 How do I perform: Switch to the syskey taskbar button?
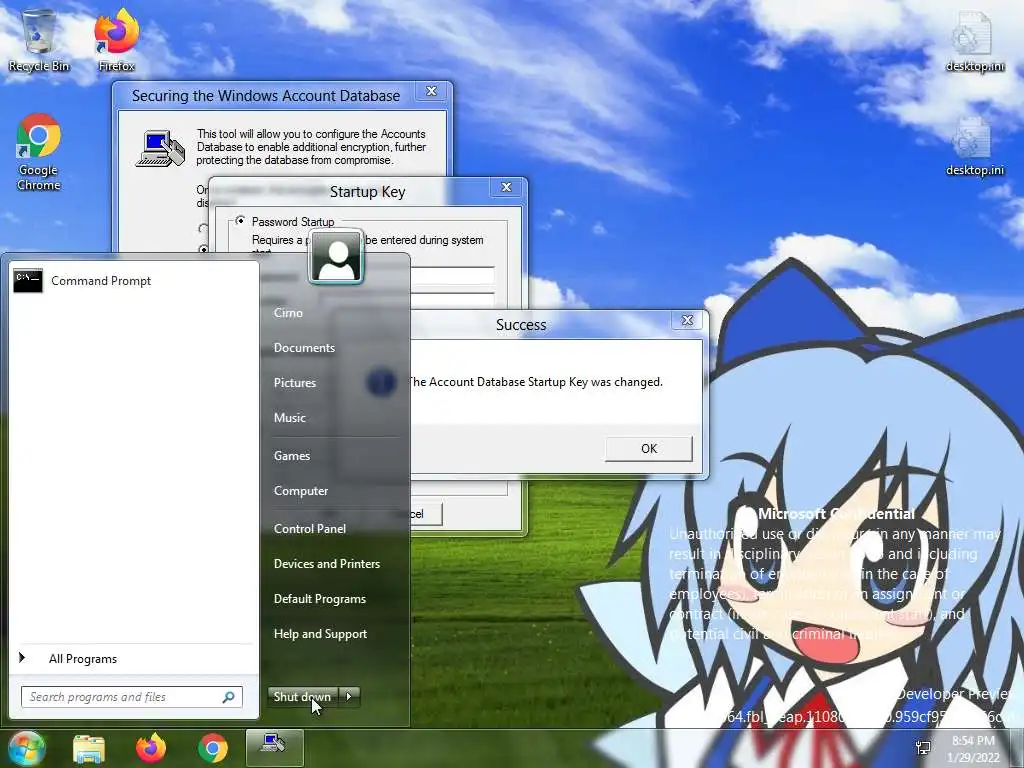(x=274, y=747)
